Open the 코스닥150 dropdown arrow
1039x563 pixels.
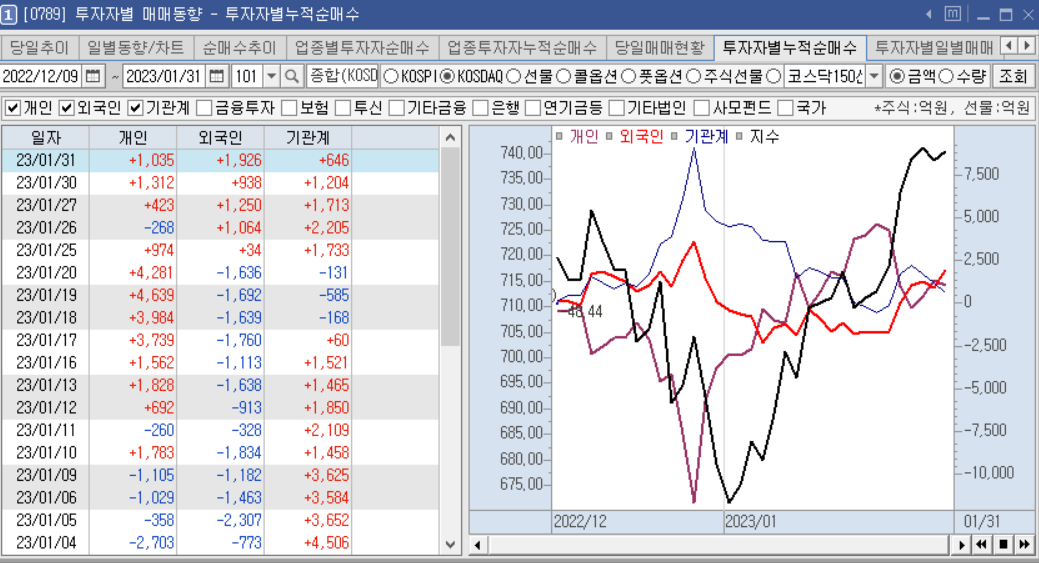coord(874,77)
